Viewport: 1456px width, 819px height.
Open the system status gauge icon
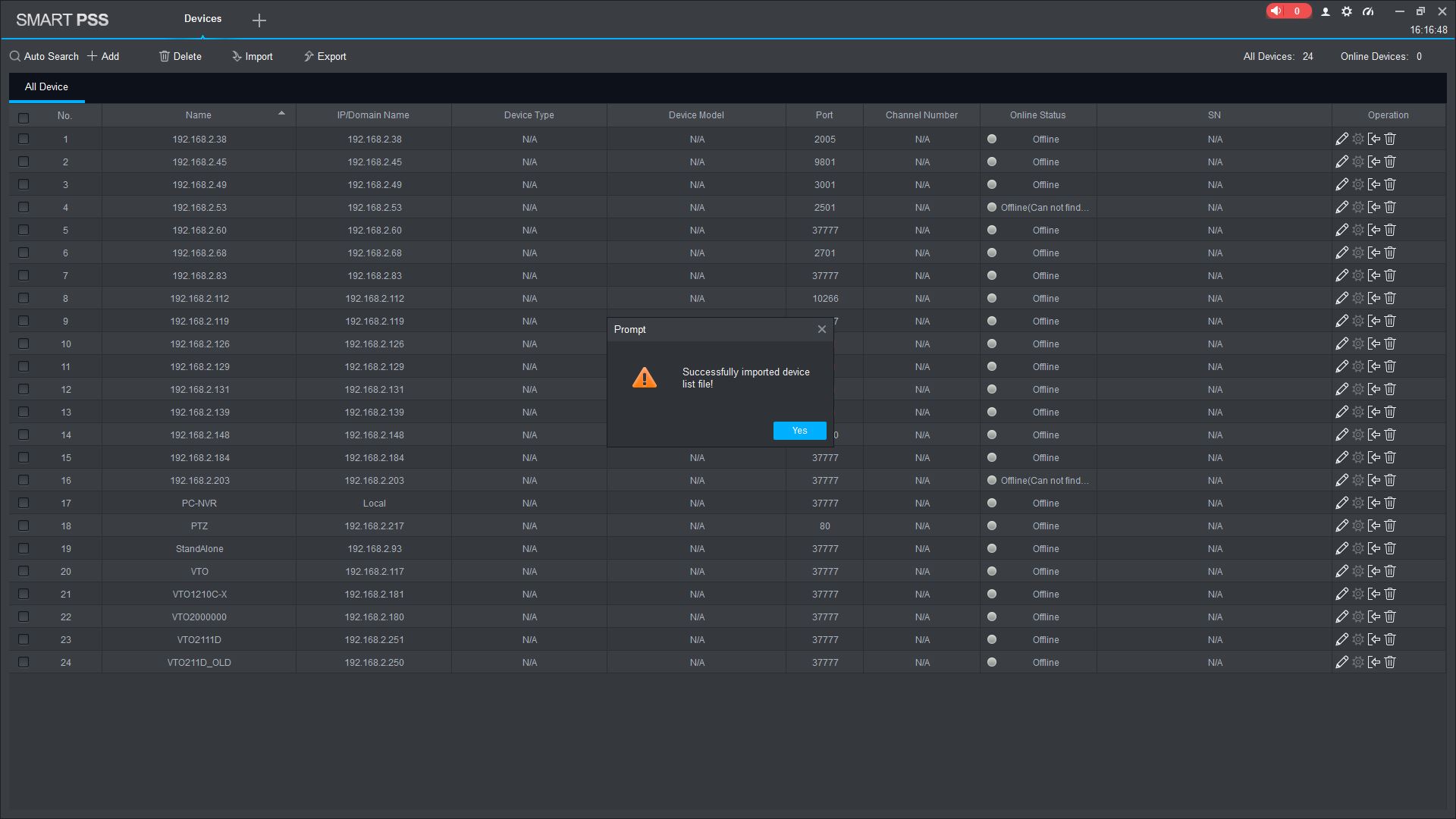coord(1368,12)
